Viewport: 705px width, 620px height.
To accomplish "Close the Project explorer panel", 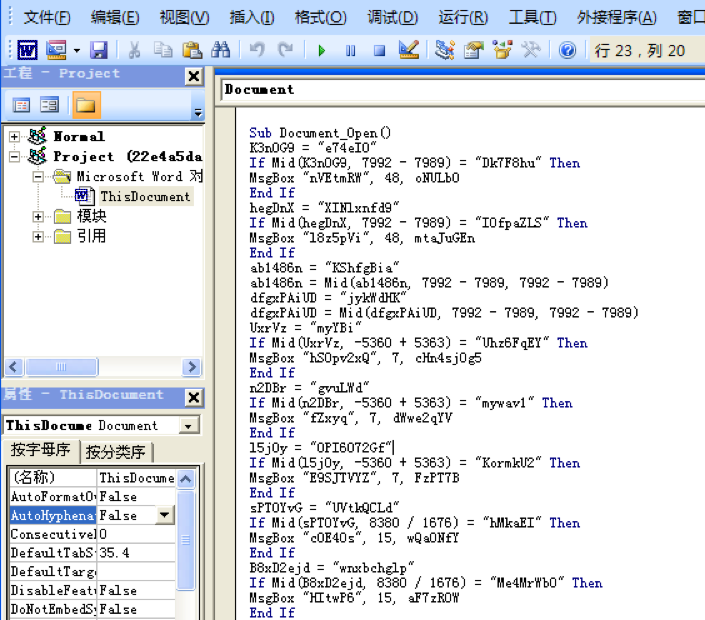I will (x=194, y=76).
